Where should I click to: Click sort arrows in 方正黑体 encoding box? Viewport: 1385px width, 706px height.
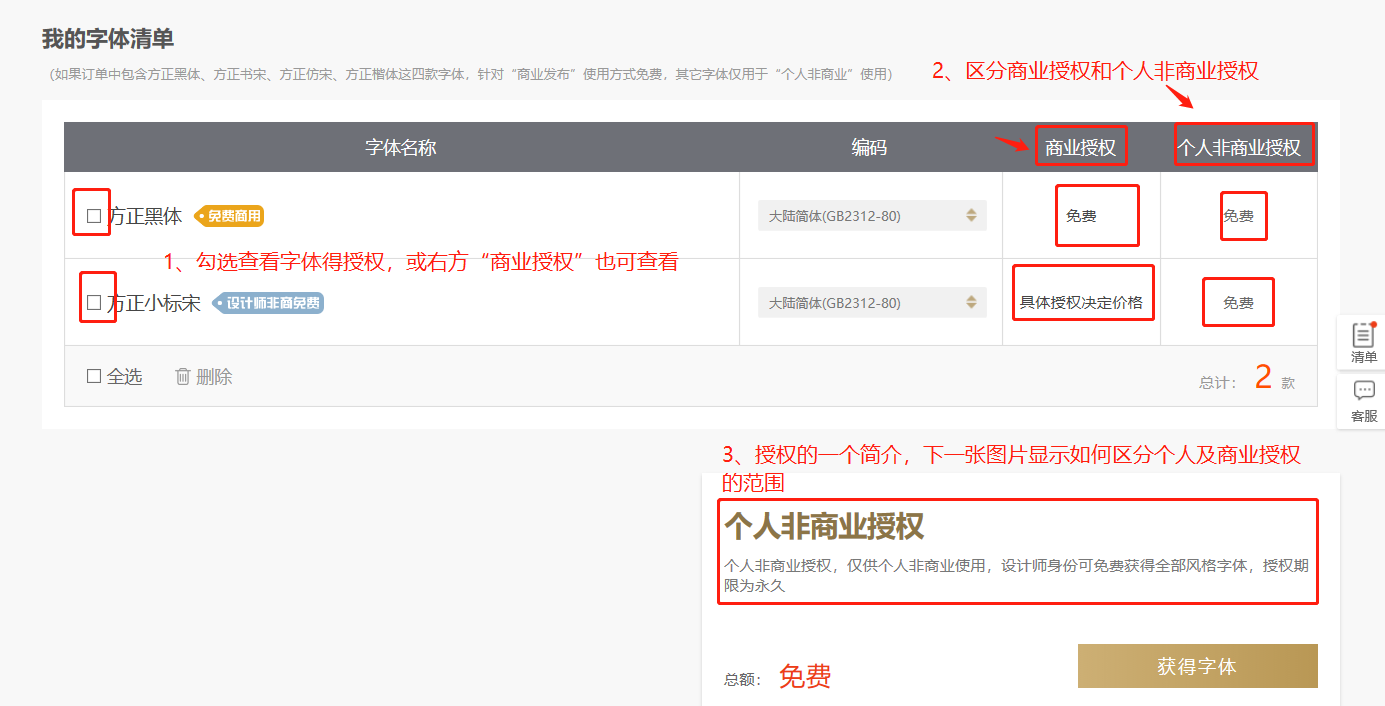[x=970, y=215]
